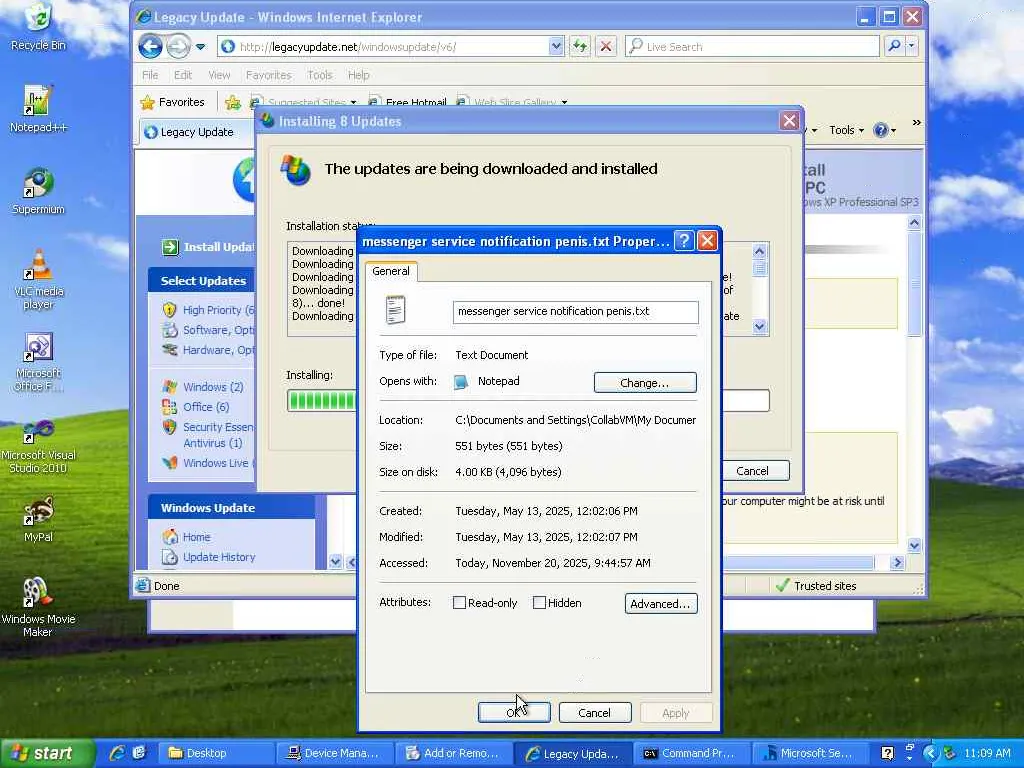Screen dimensions: 1024x768
Task: Open the Favorites menu in menu bar
Action: 268,75
